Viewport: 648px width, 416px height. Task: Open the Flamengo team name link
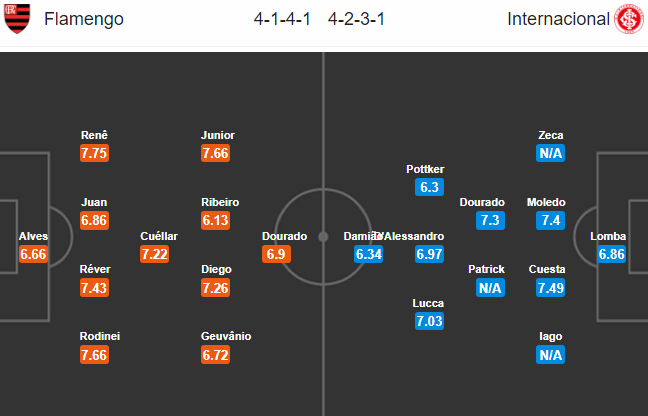[84, 19]
